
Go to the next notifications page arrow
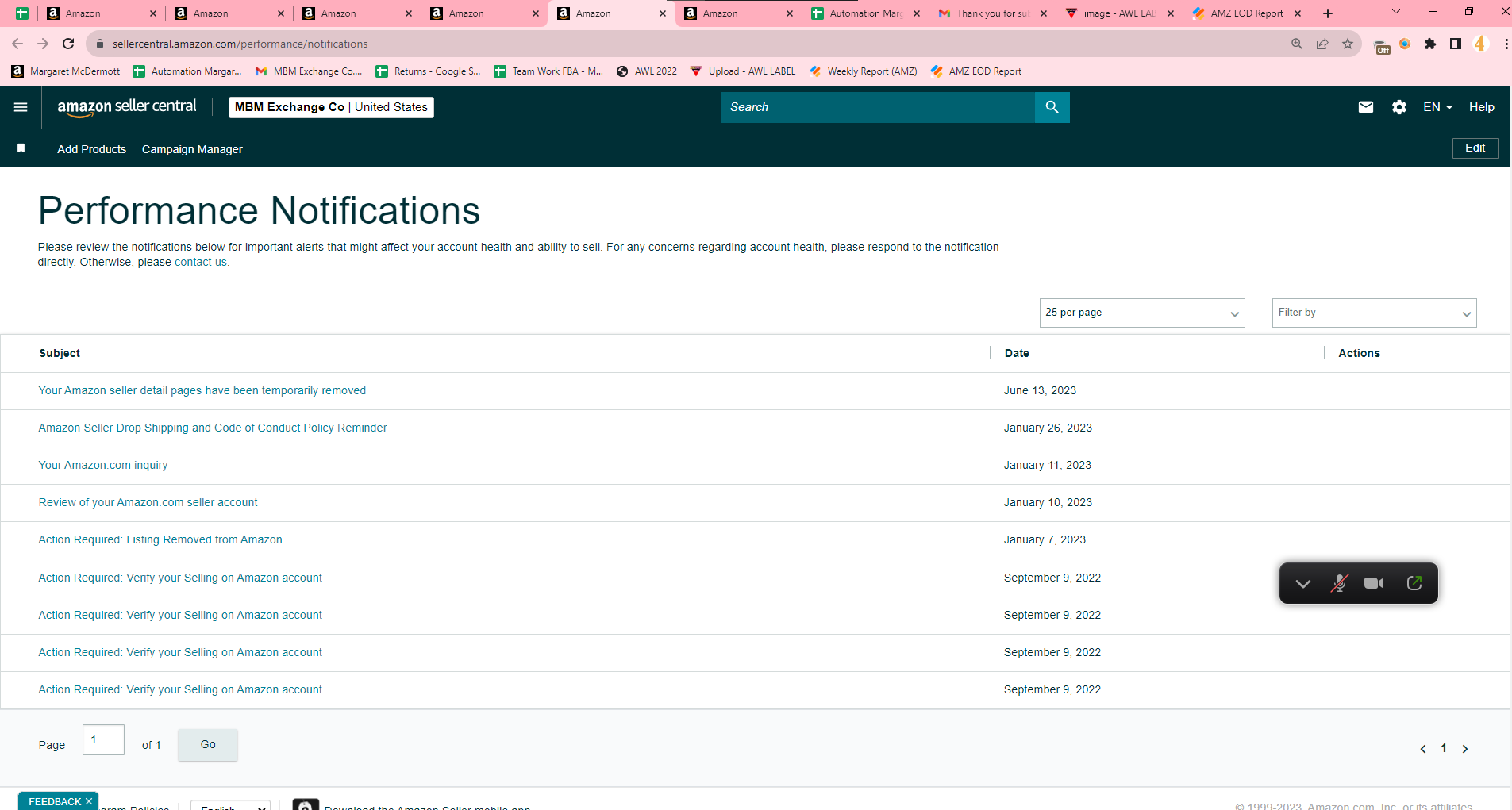(1465, 749)
